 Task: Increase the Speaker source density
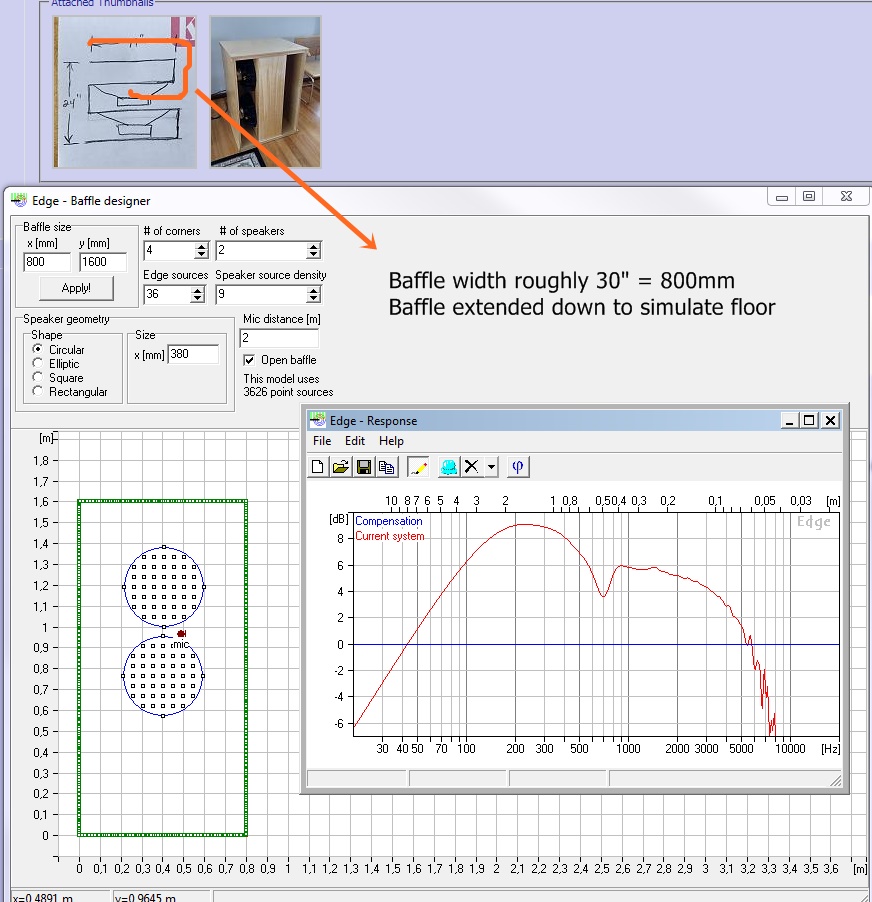[x=313, y=291]
